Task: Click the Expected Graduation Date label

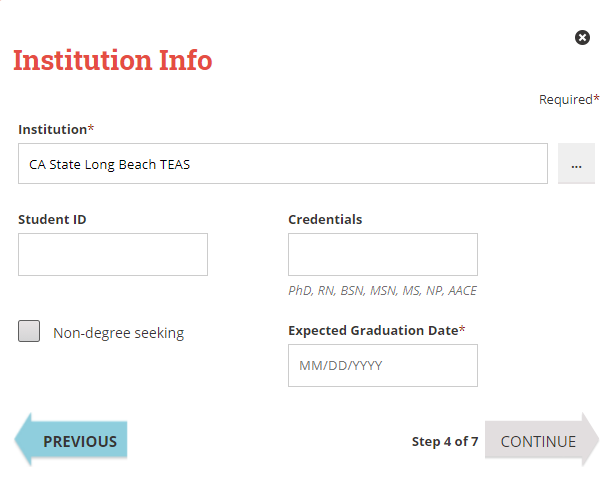Action: tap(372, 330)
